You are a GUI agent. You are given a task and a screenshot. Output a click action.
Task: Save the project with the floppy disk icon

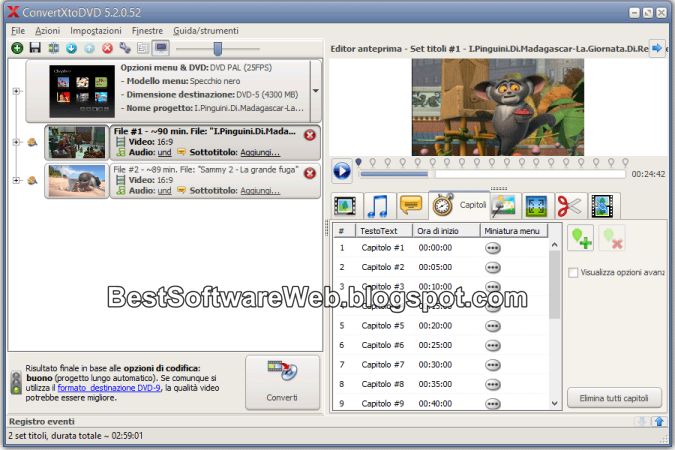pyautogui.click(x=35, y=48)
